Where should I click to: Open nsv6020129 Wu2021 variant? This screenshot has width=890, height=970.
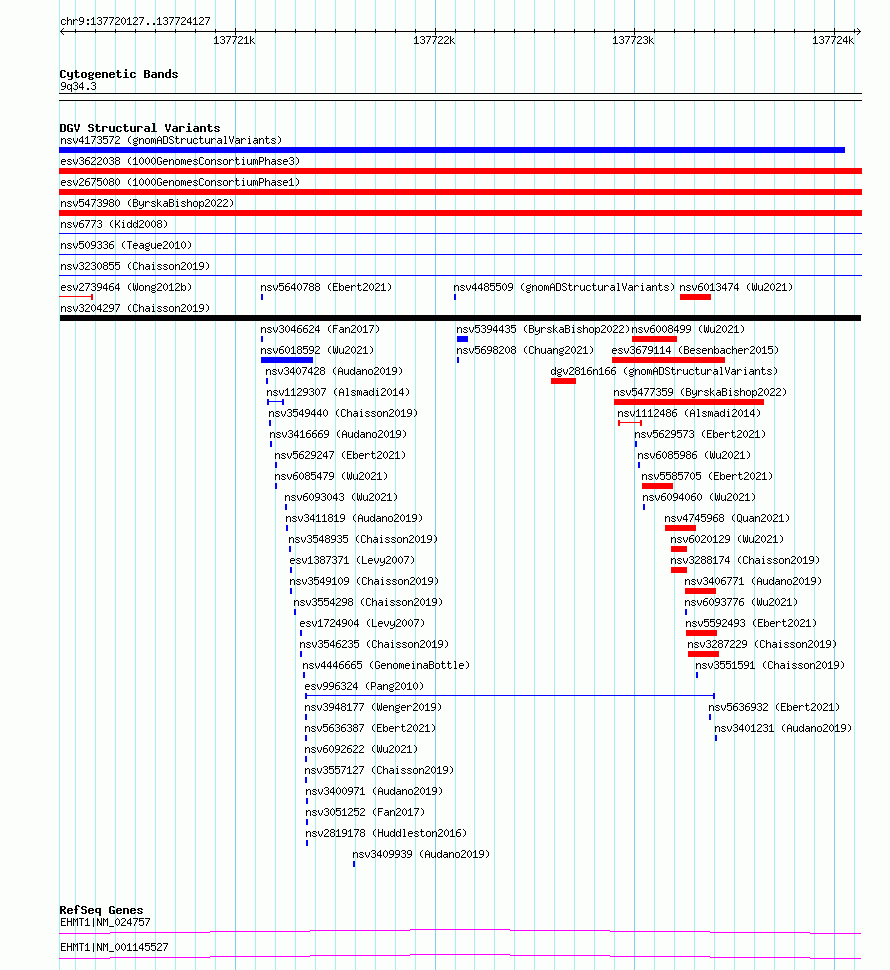pyautogui.click(x=727, y=540)
